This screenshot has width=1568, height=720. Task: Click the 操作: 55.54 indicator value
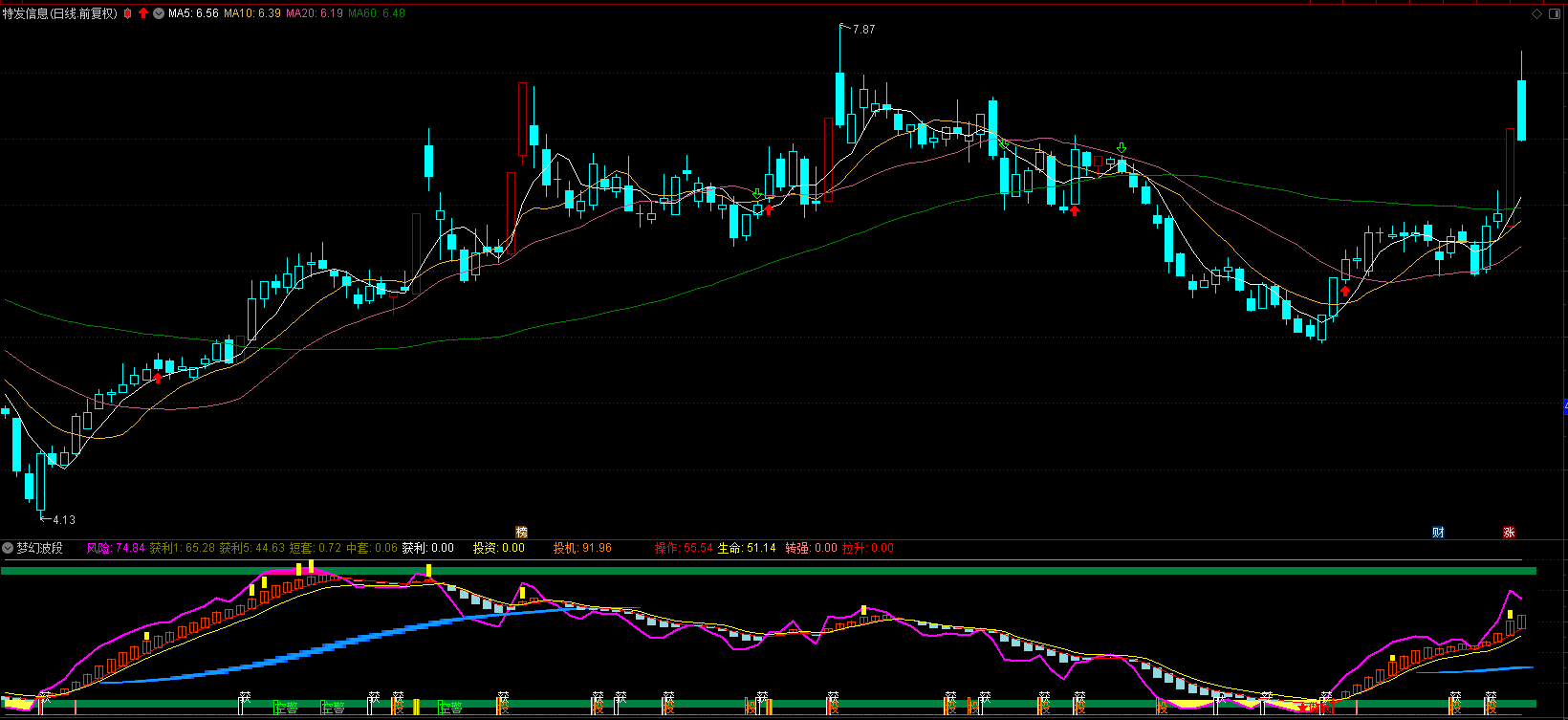point(684,548)
